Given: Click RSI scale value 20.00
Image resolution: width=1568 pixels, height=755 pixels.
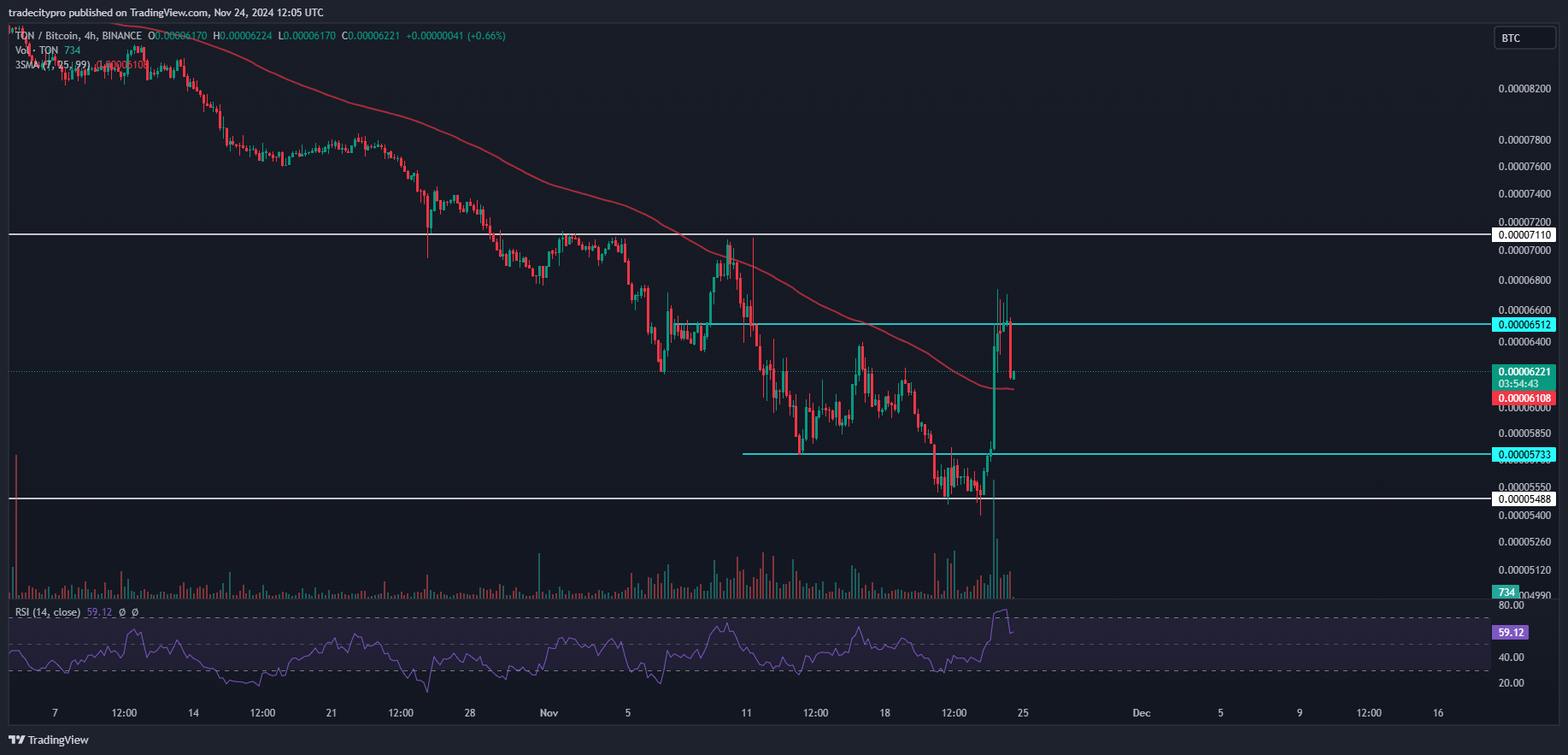Looking at the screenshot, I should click(1511, 683).
